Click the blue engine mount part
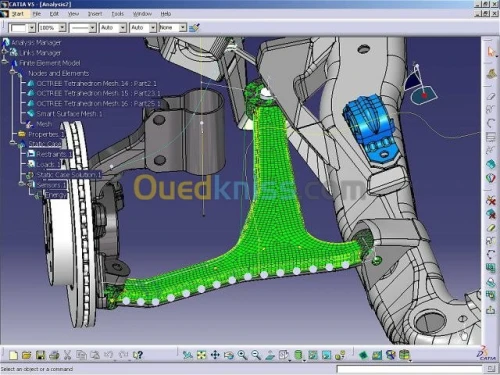This screenshot has width=500, height=375. pyautogui.click(x=370, y=128)
